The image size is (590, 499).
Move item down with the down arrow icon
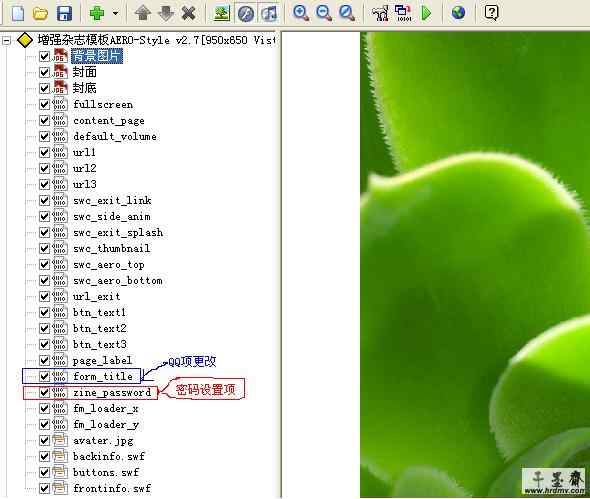(x=166, y=14)
